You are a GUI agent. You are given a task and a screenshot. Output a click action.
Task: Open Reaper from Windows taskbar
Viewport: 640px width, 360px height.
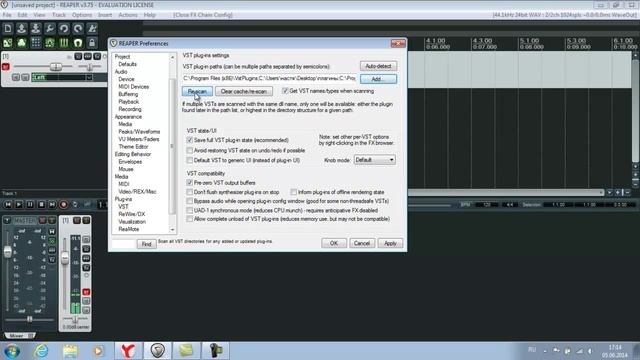point(158,350)
